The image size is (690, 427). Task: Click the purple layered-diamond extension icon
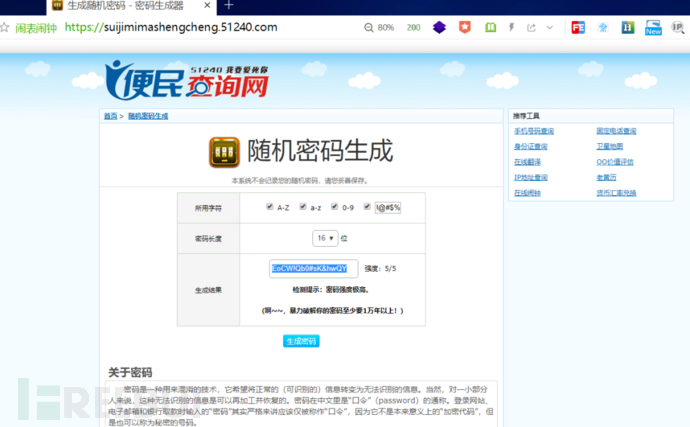click(439, 27)
